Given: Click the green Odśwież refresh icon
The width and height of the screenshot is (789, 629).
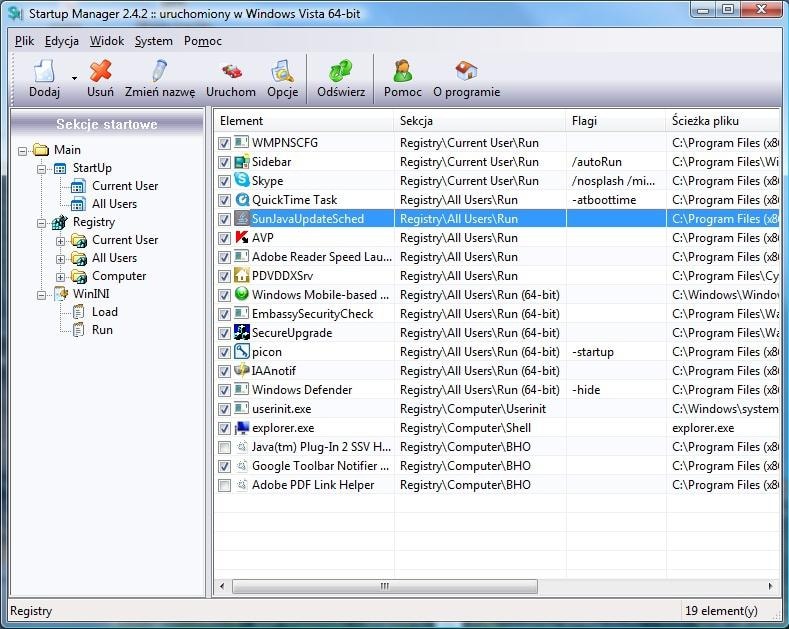Looking at the screenshot, I should tap(341, 72).
